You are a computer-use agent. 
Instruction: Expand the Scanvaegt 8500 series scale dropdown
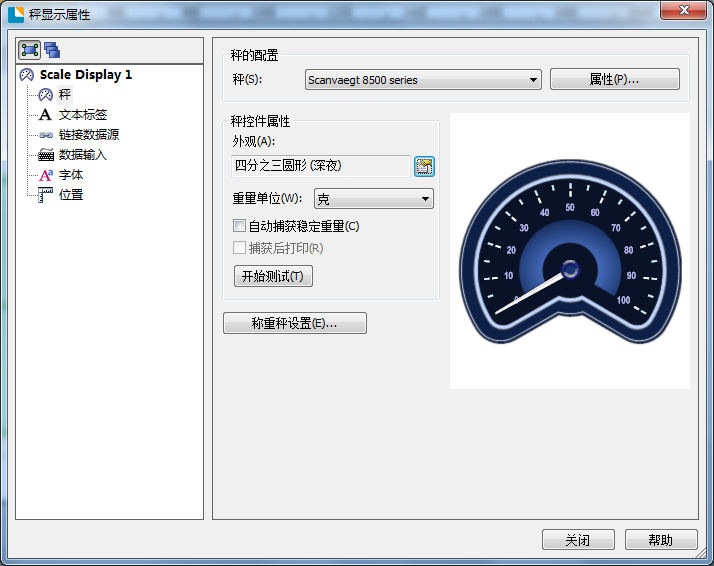pos(422,80)
